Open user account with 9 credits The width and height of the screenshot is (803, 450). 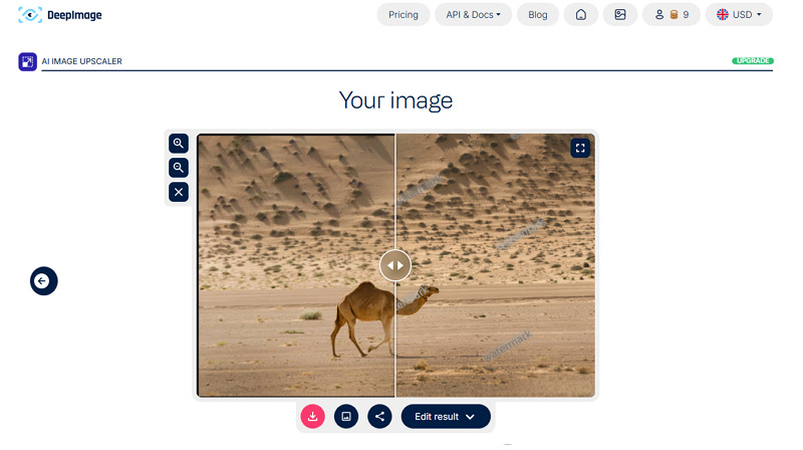coord(671,15)
